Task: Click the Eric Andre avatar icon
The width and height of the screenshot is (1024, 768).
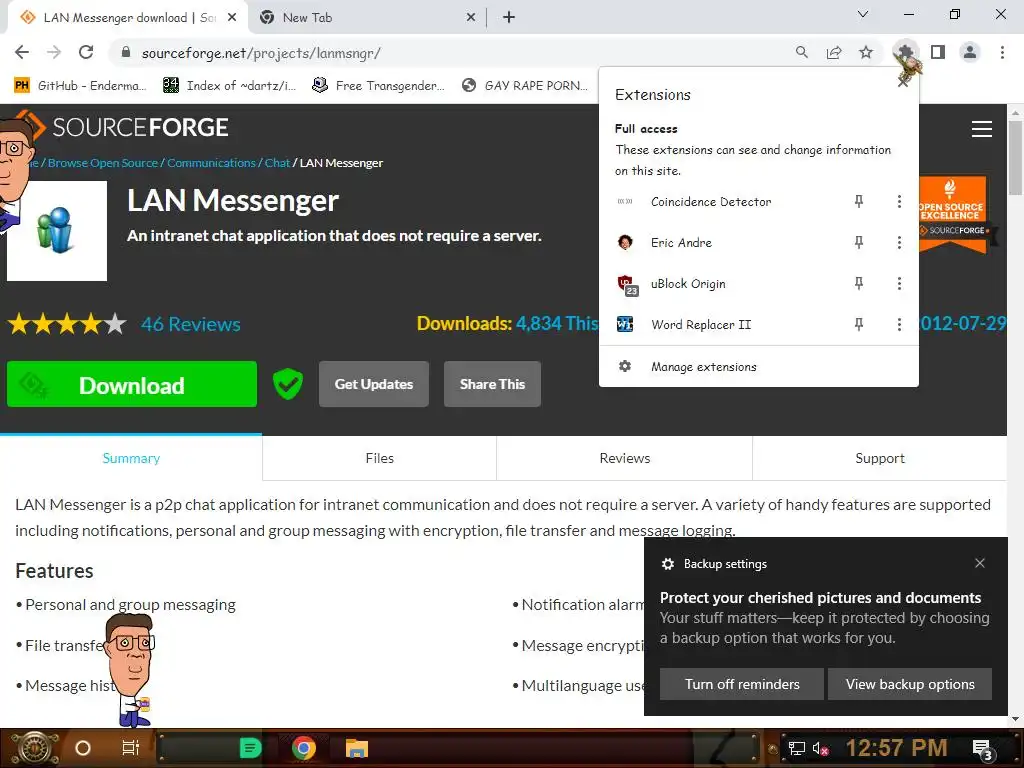Action: coord(625,242)
